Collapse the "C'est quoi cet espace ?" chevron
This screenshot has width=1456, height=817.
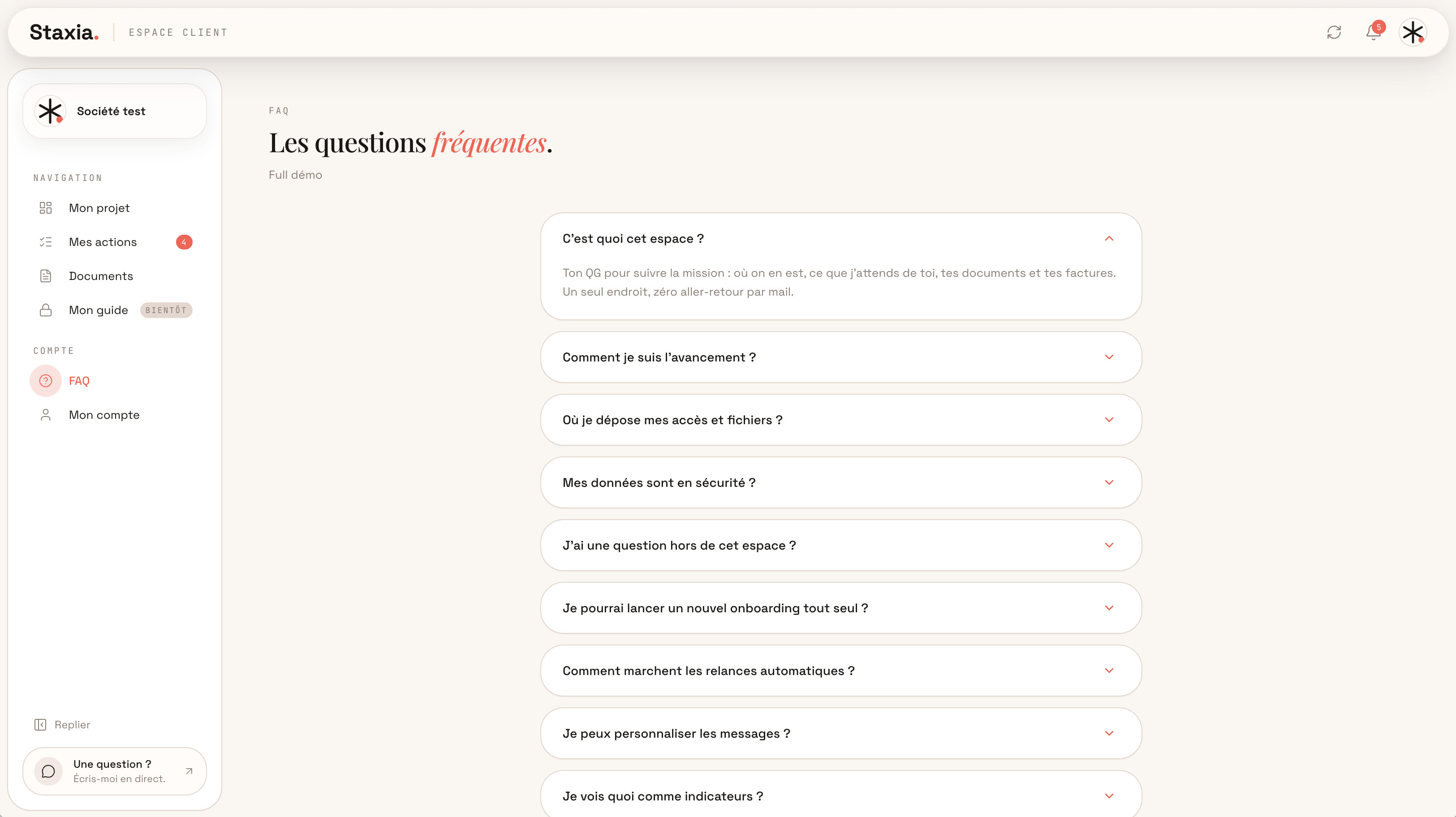tap(1109, 238)
